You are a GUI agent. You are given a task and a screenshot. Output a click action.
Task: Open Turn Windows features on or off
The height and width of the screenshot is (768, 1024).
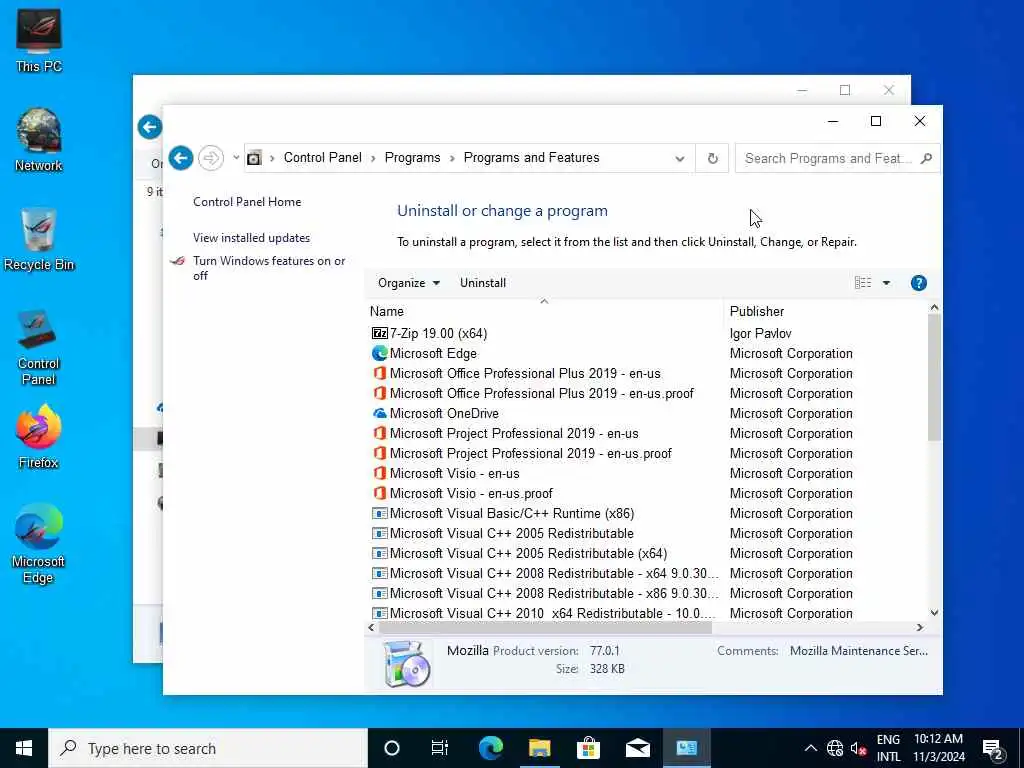click(x=269, y=268)
